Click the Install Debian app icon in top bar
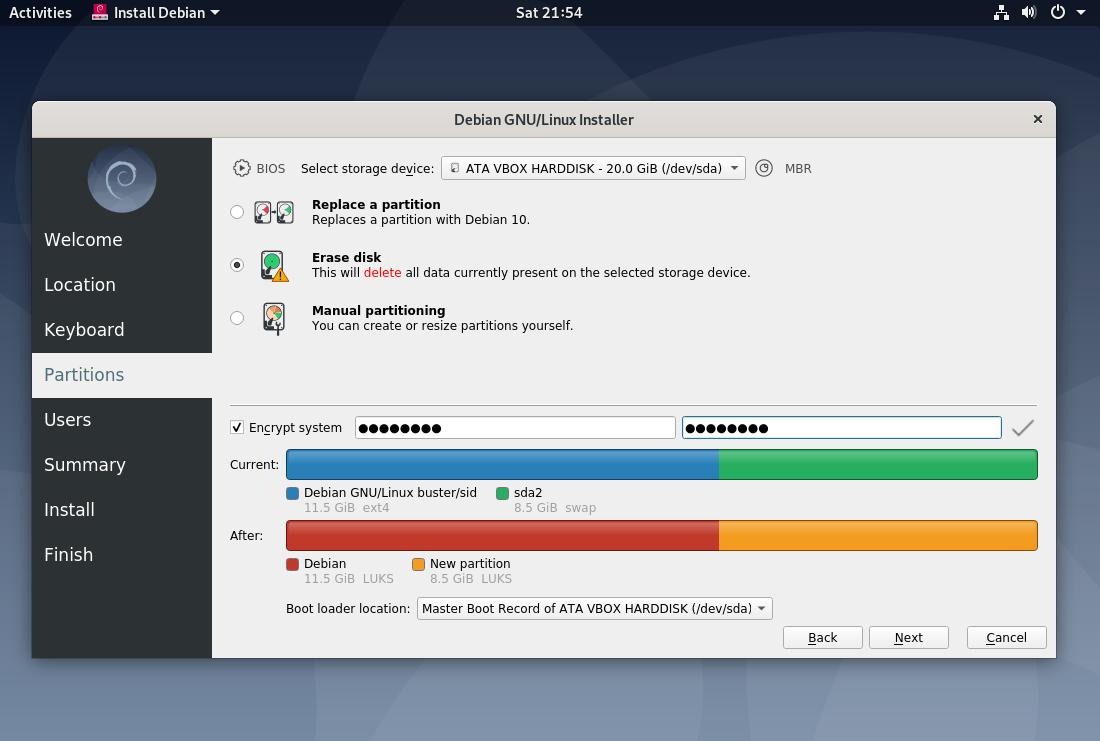Viewport: 1100px width, 741px height. pyautogui.click(x=100, y=13)
